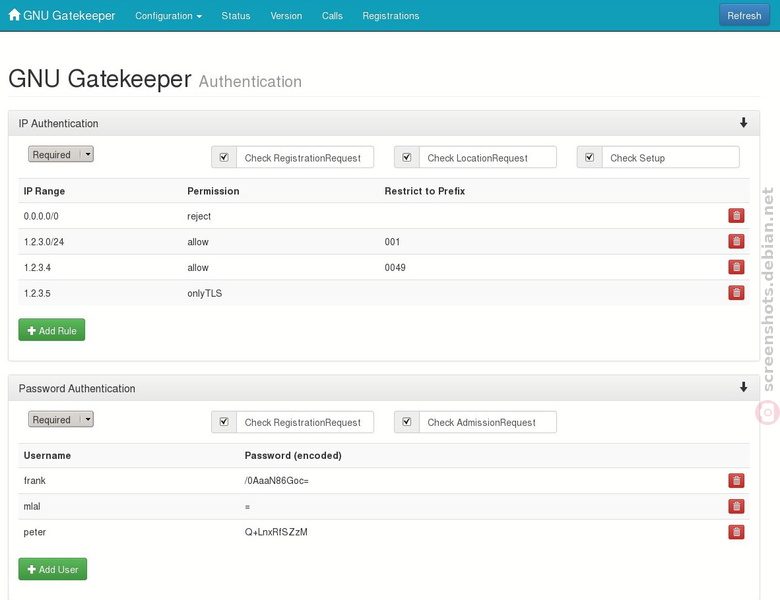
Task: Open the Configuration dropdown menu
Action: point(168,16)
